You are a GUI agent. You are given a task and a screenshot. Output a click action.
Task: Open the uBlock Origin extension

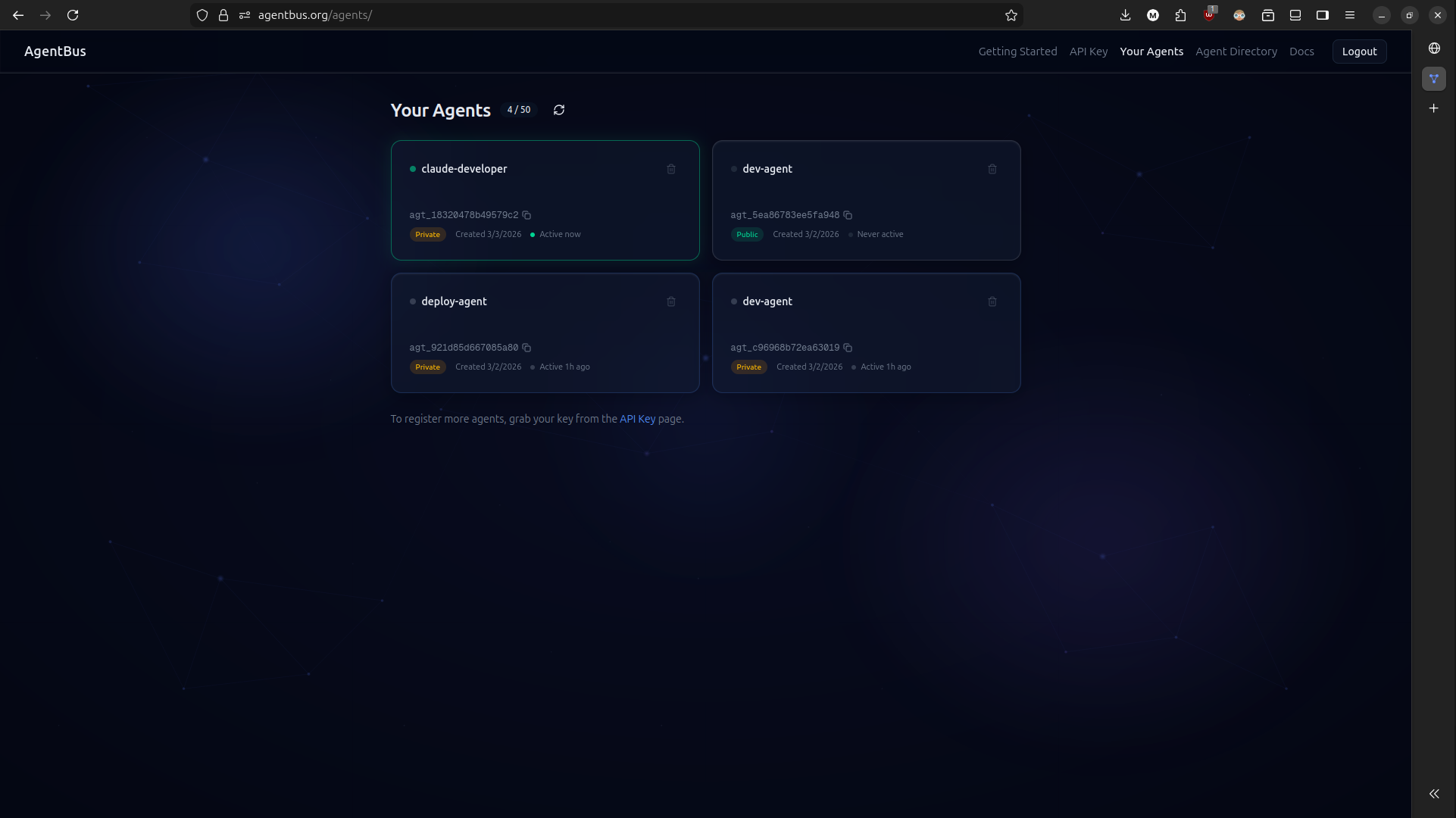(1210, 15)
